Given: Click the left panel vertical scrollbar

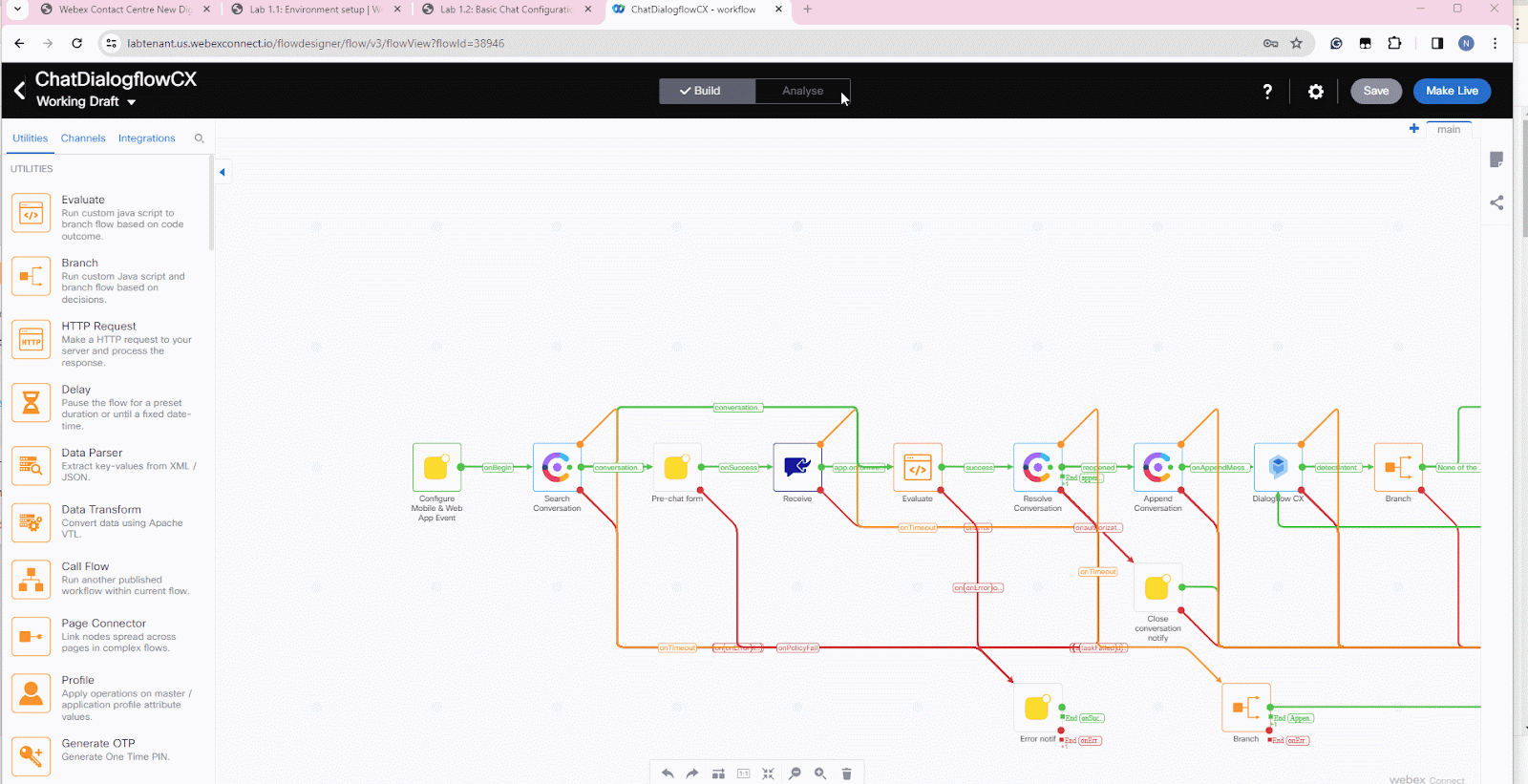Looking at the screenshot, I should pos(211,202).
